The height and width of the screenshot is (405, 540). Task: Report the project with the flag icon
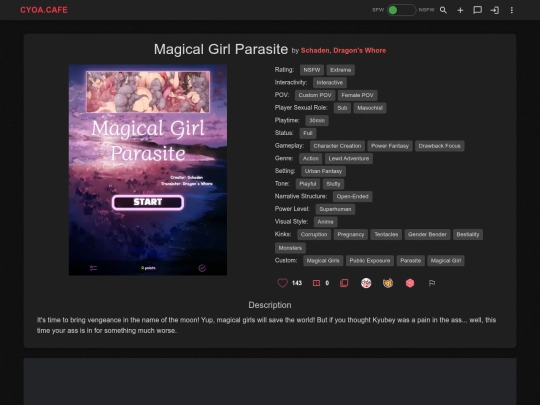click(x=432, y=283)
